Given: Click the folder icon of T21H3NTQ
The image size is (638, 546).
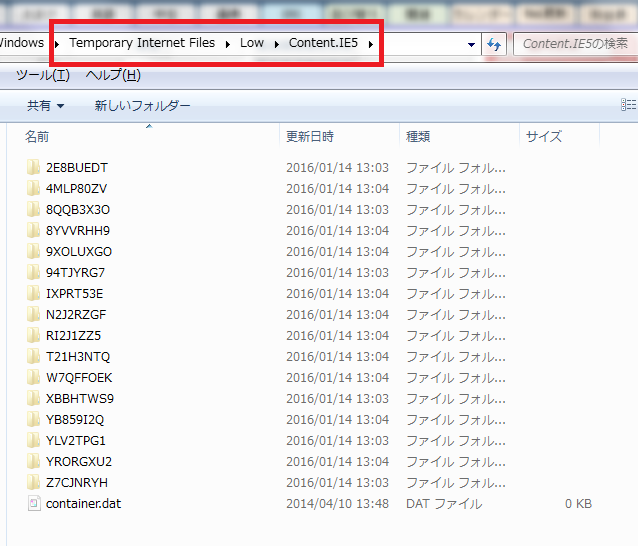Looking at the screenshot, I should pyautogui.click(x=33, y=356).
